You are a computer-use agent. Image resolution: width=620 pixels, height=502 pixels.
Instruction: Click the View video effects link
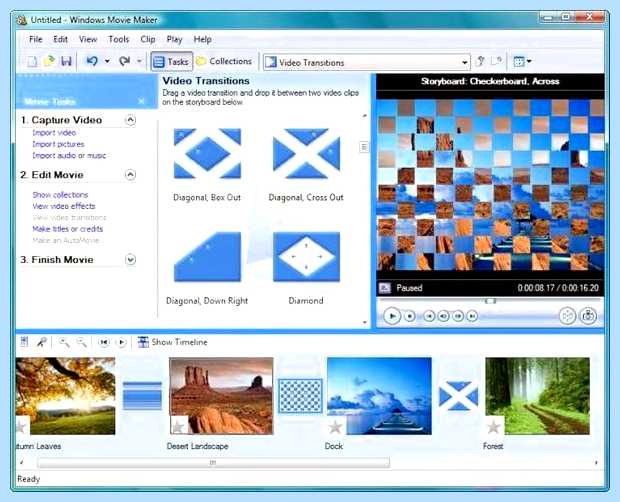pyautogui.click(x=64, y=206)
